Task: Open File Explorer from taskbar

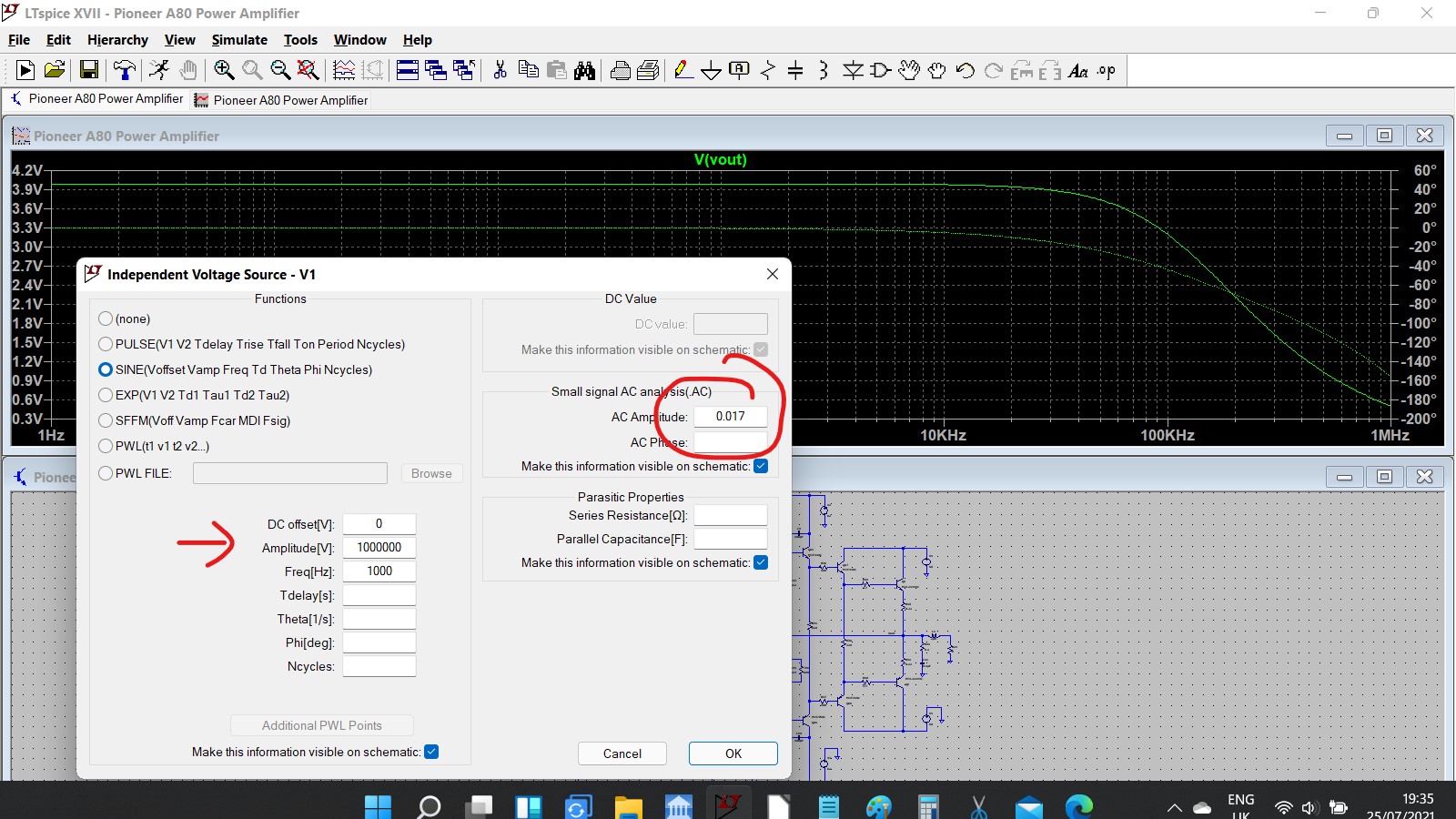Action: coord(629,806)
